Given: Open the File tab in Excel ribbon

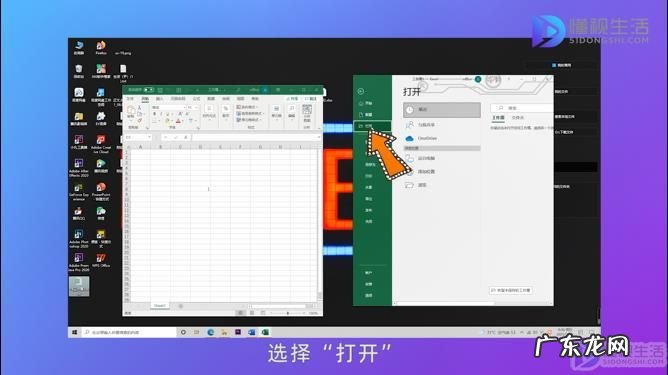Looking at the screenshot, I should click(x=130, y=98).
